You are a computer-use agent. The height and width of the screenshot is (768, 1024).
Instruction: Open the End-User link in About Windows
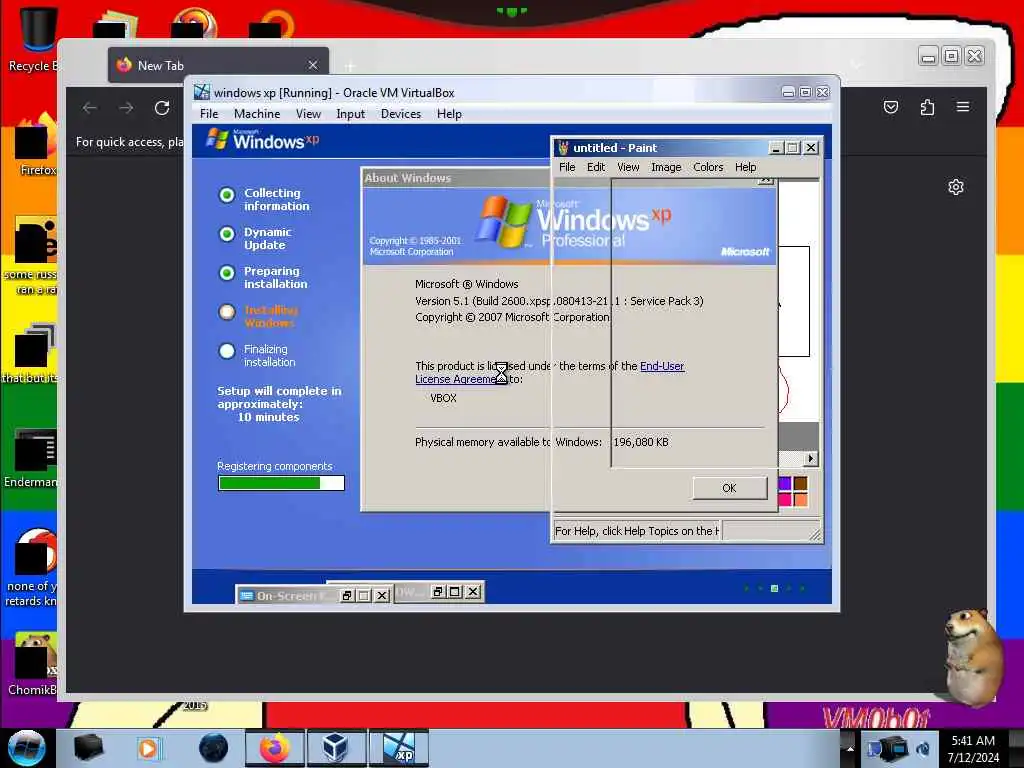click(662, 366)
